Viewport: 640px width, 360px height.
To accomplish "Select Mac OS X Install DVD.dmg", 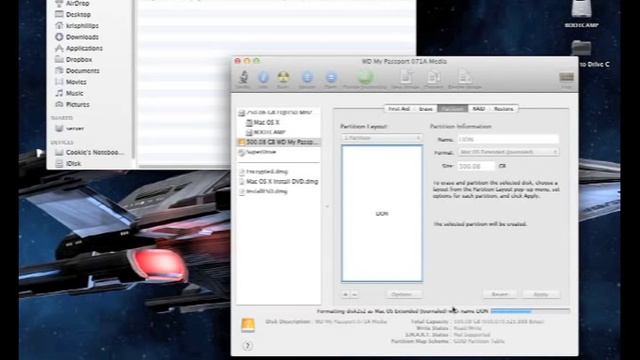I will [278, 181].
